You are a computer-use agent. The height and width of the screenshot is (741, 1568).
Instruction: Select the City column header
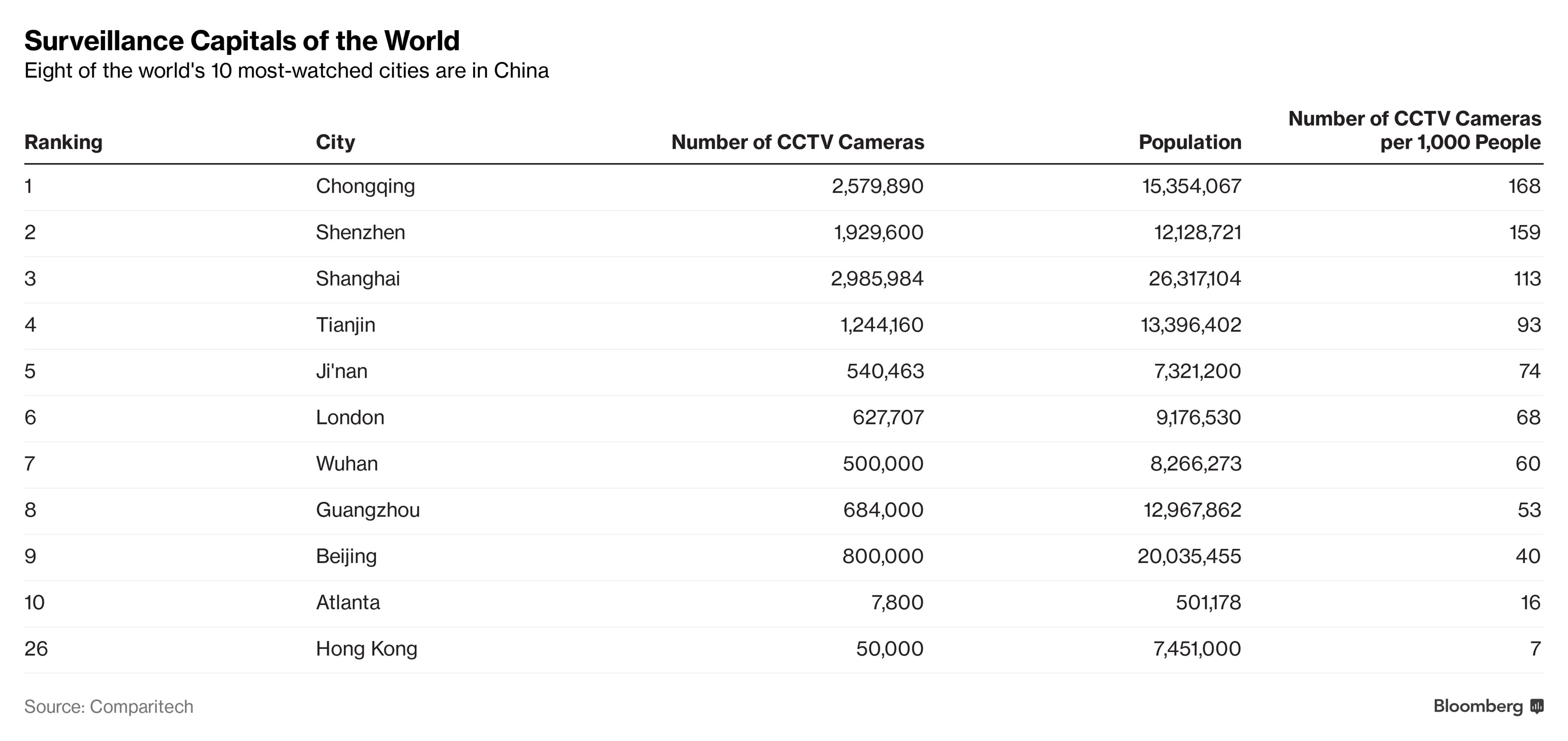[335, 142]
